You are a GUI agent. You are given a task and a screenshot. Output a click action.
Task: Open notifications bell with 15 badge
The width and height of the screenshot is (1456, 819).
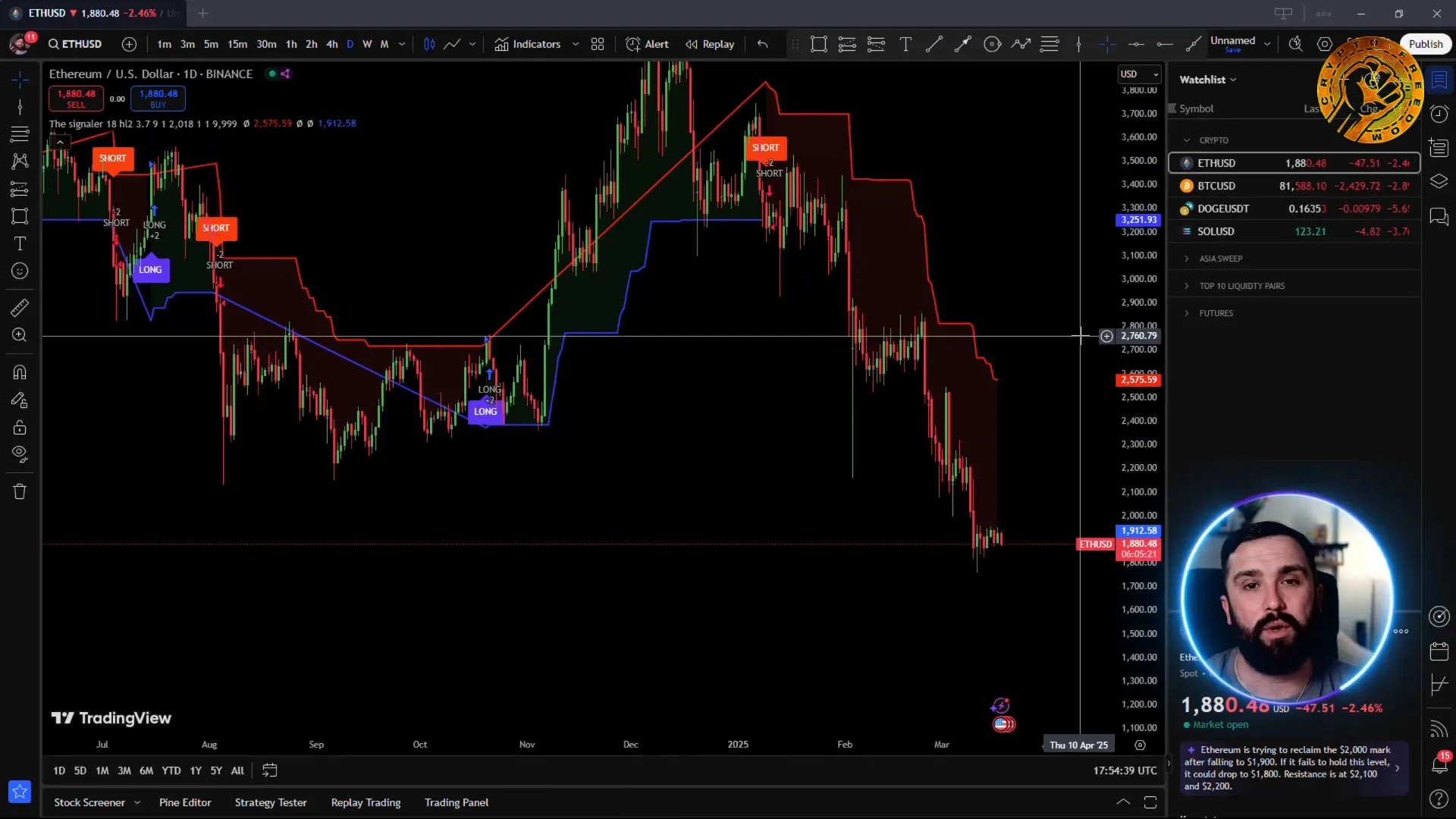[1439, 764]
